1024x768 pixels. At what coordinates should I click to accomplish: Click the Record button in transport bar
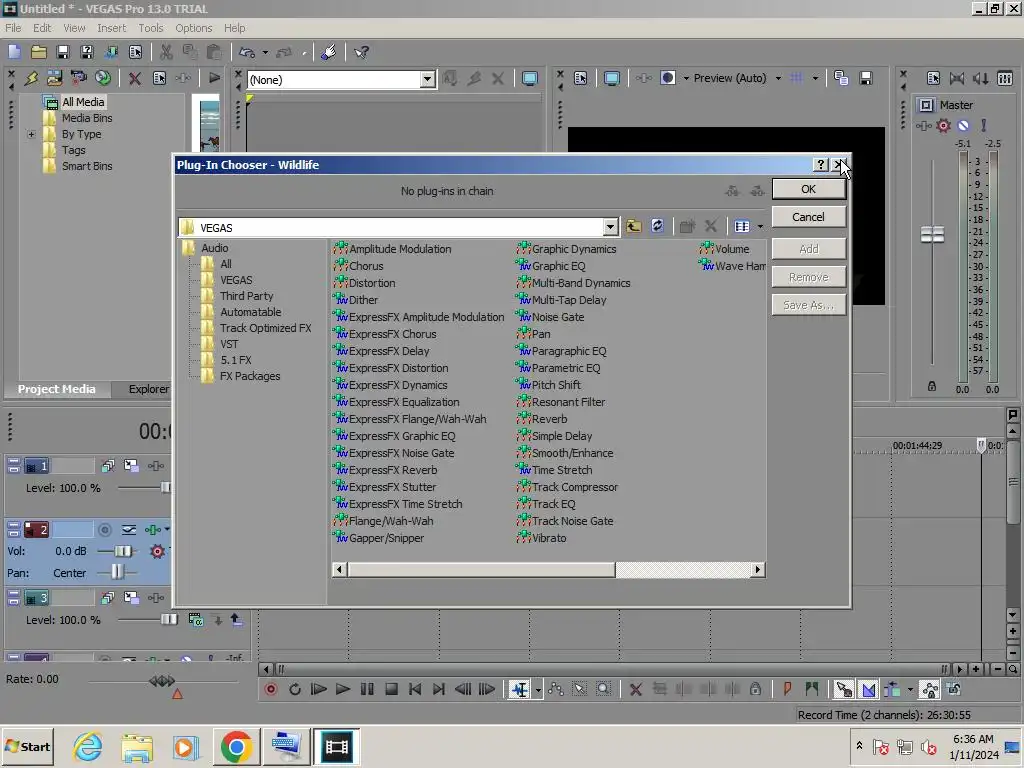coord(270,689)
